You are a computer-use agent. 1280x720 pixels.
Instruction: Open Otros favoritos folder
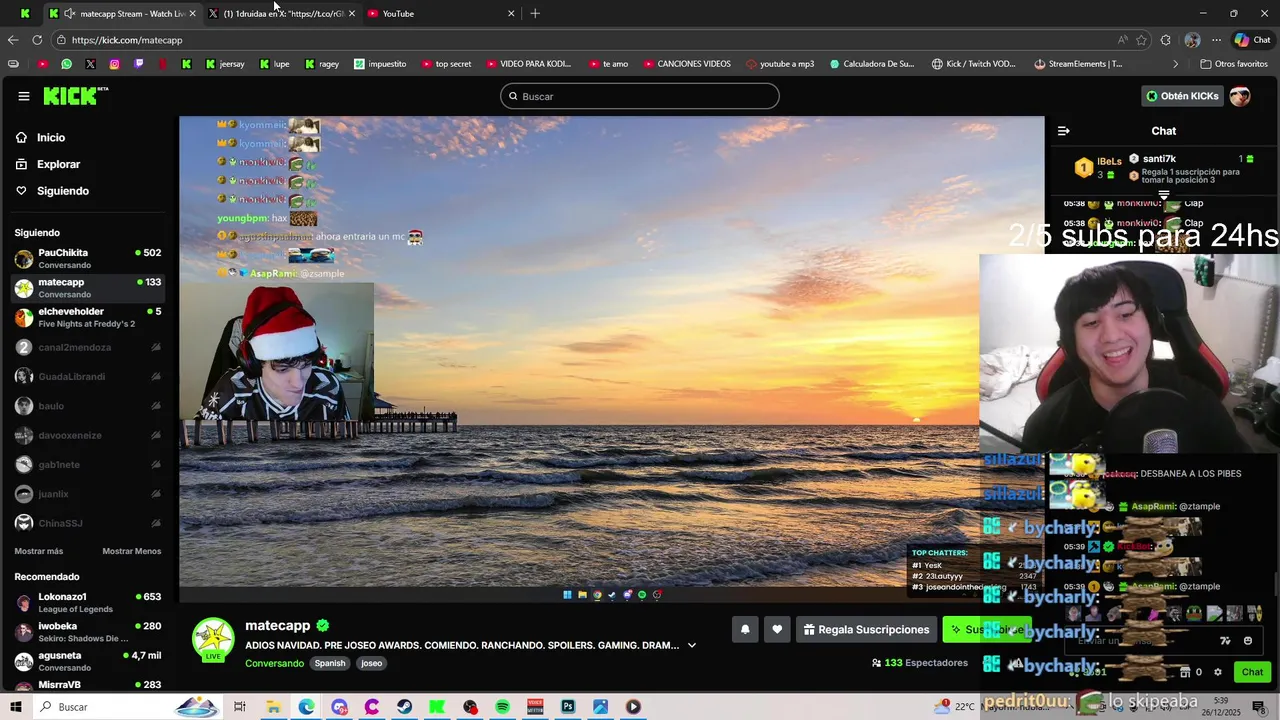click(x=1233, y=64)
